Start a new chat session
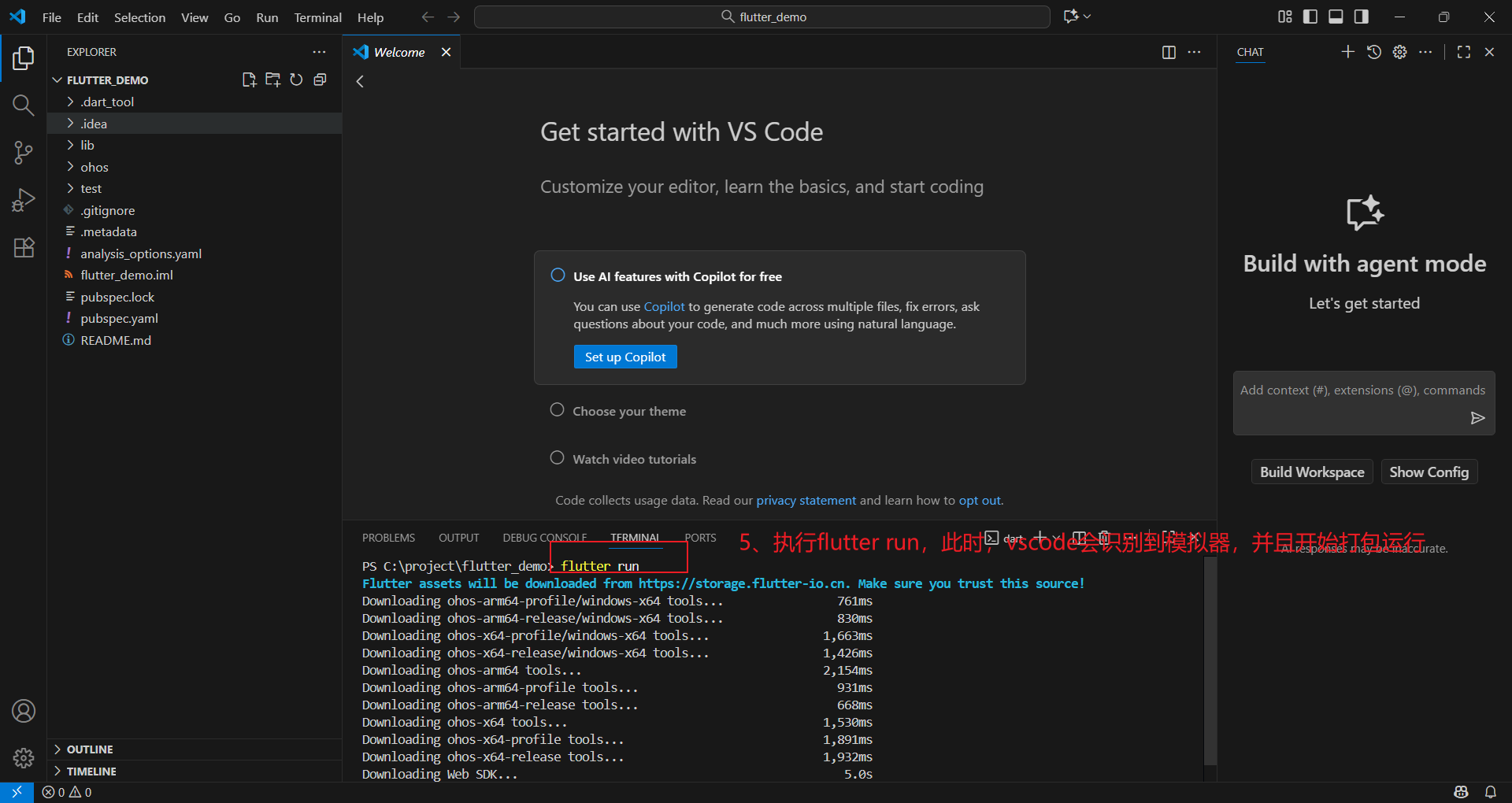Screen dimensions: 1512x803 click(x=1347, y=52)
